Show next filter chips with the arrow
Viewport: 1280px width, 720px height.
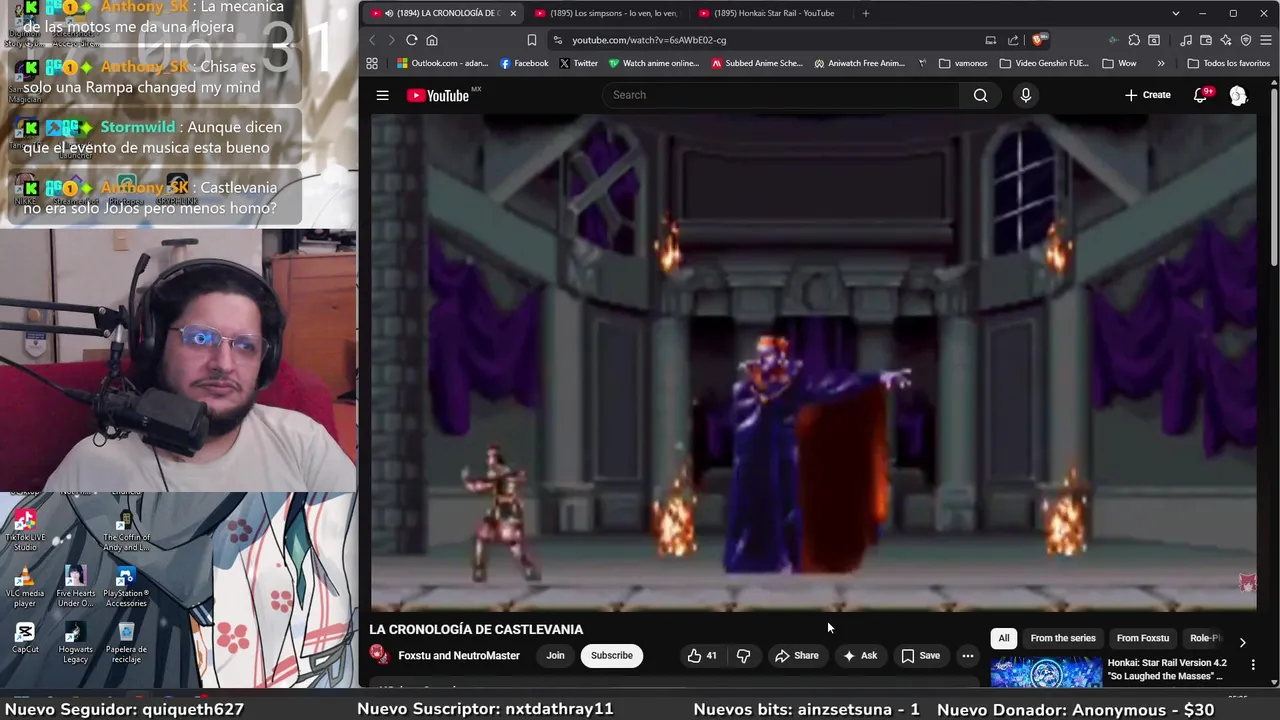tap(1242, 642)
